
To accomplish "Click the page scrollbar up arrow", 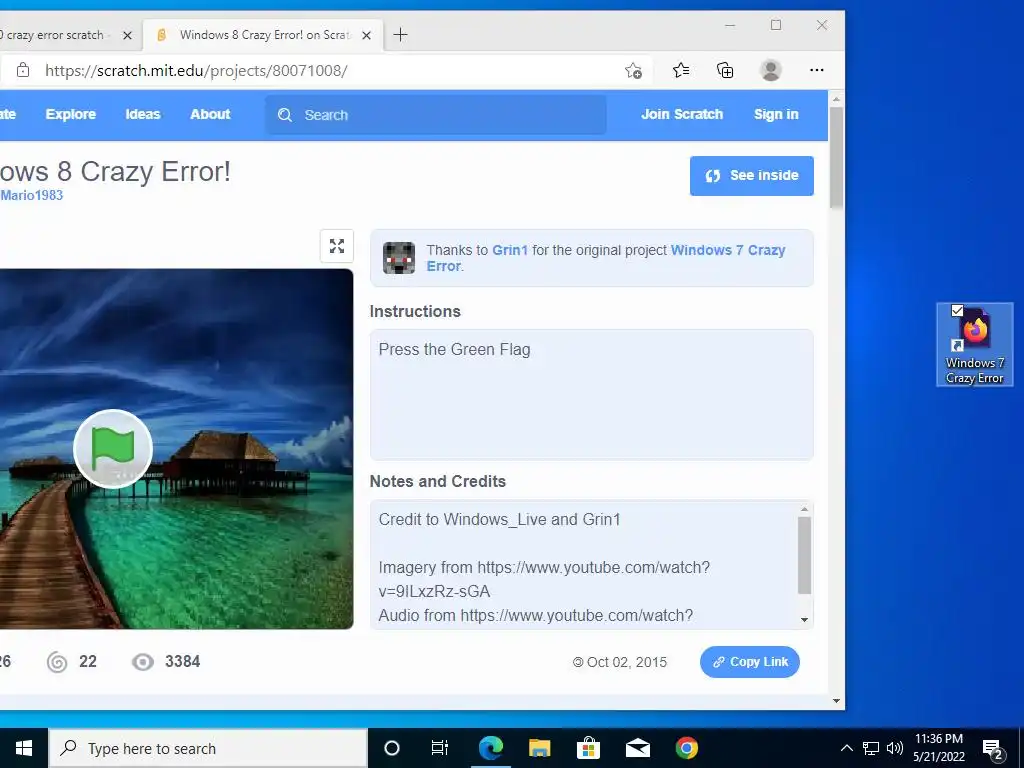I will click(836, 99).
